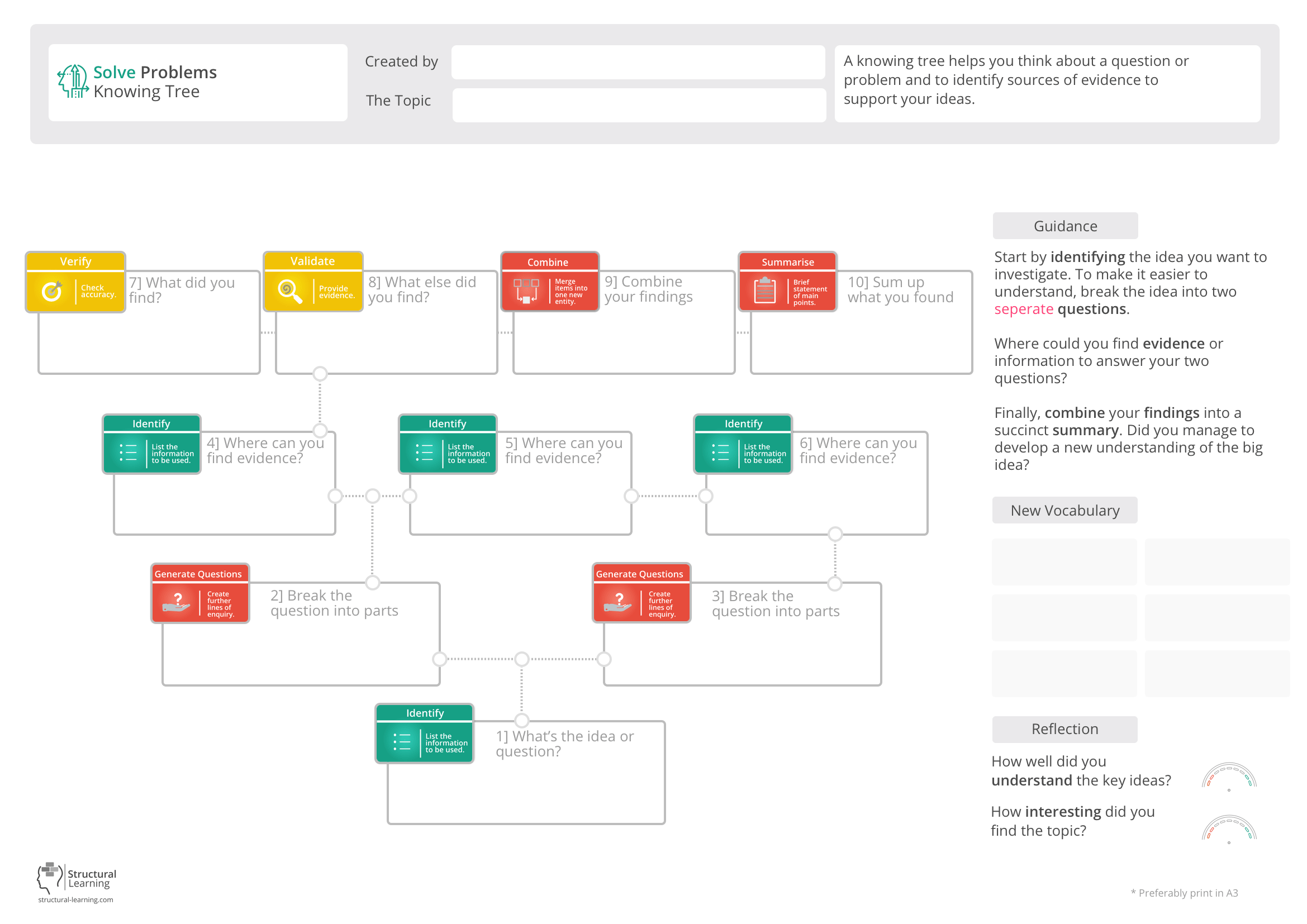Expand the Guidance section

[x=1064, y=225]
